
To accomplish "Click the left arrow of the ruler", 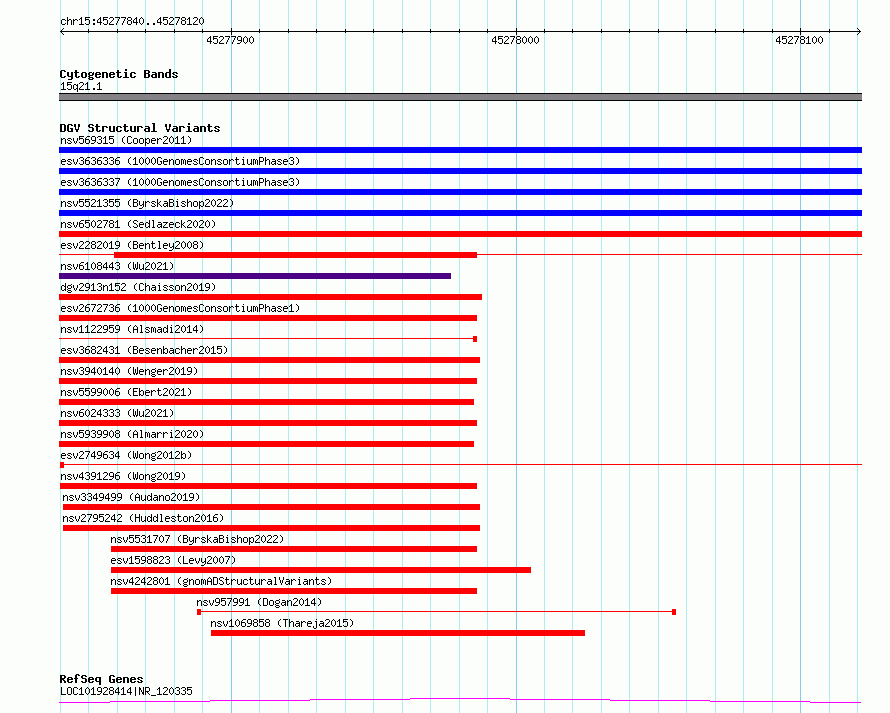I will [x=62, y=32].
